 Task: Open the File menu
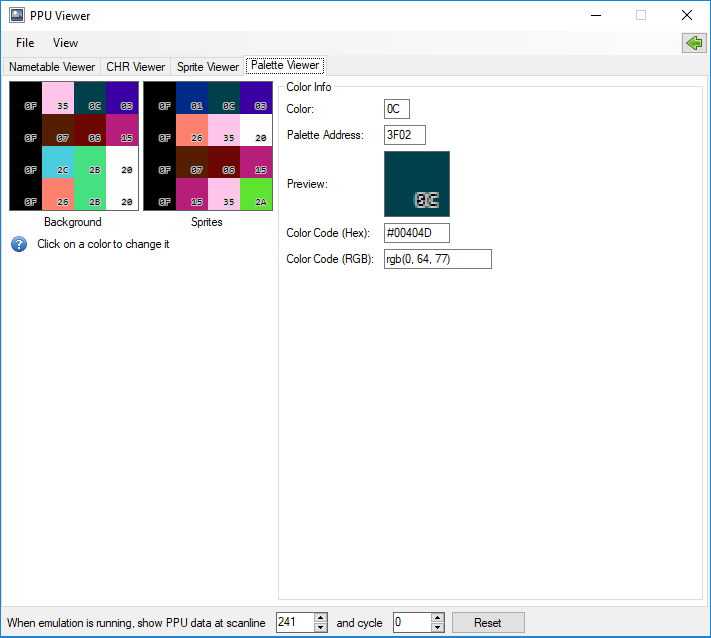click(x=25, y=43)
